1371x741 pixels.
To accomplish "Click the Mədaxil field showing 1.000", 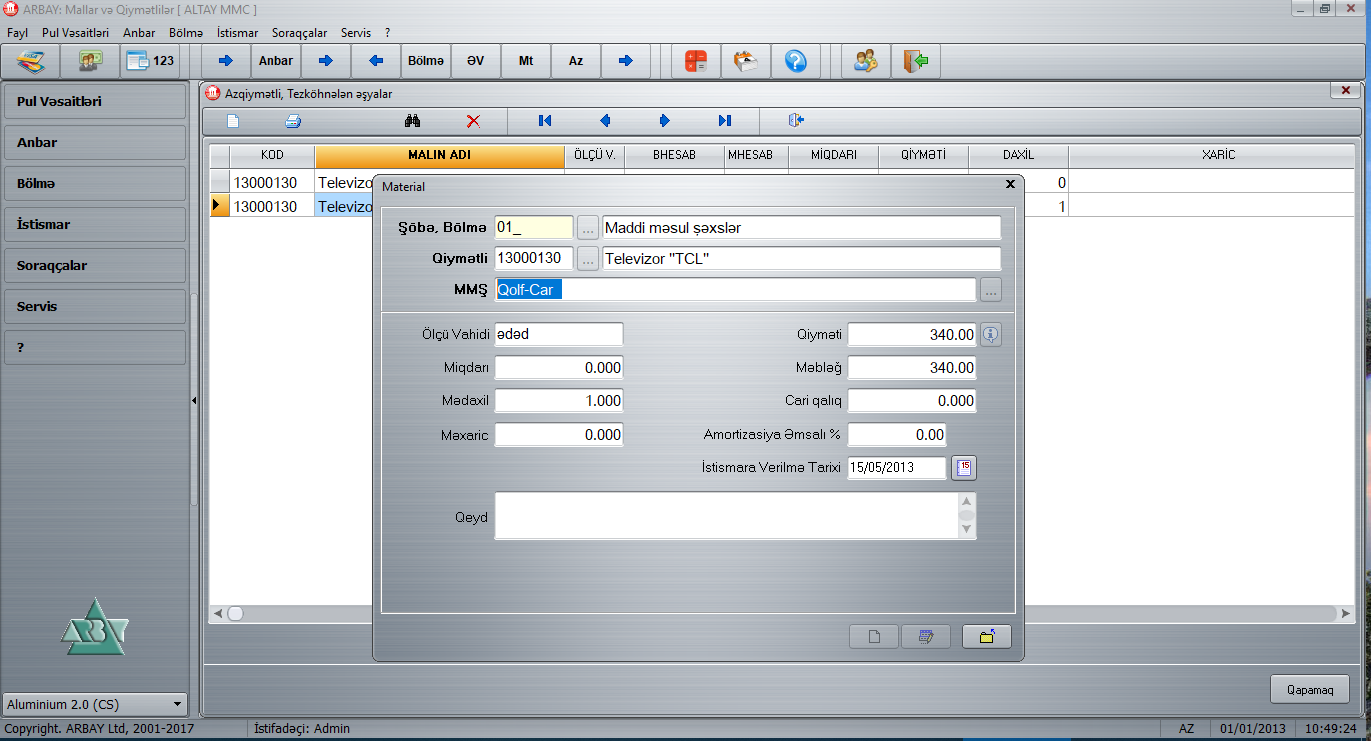I will [559, 401].
